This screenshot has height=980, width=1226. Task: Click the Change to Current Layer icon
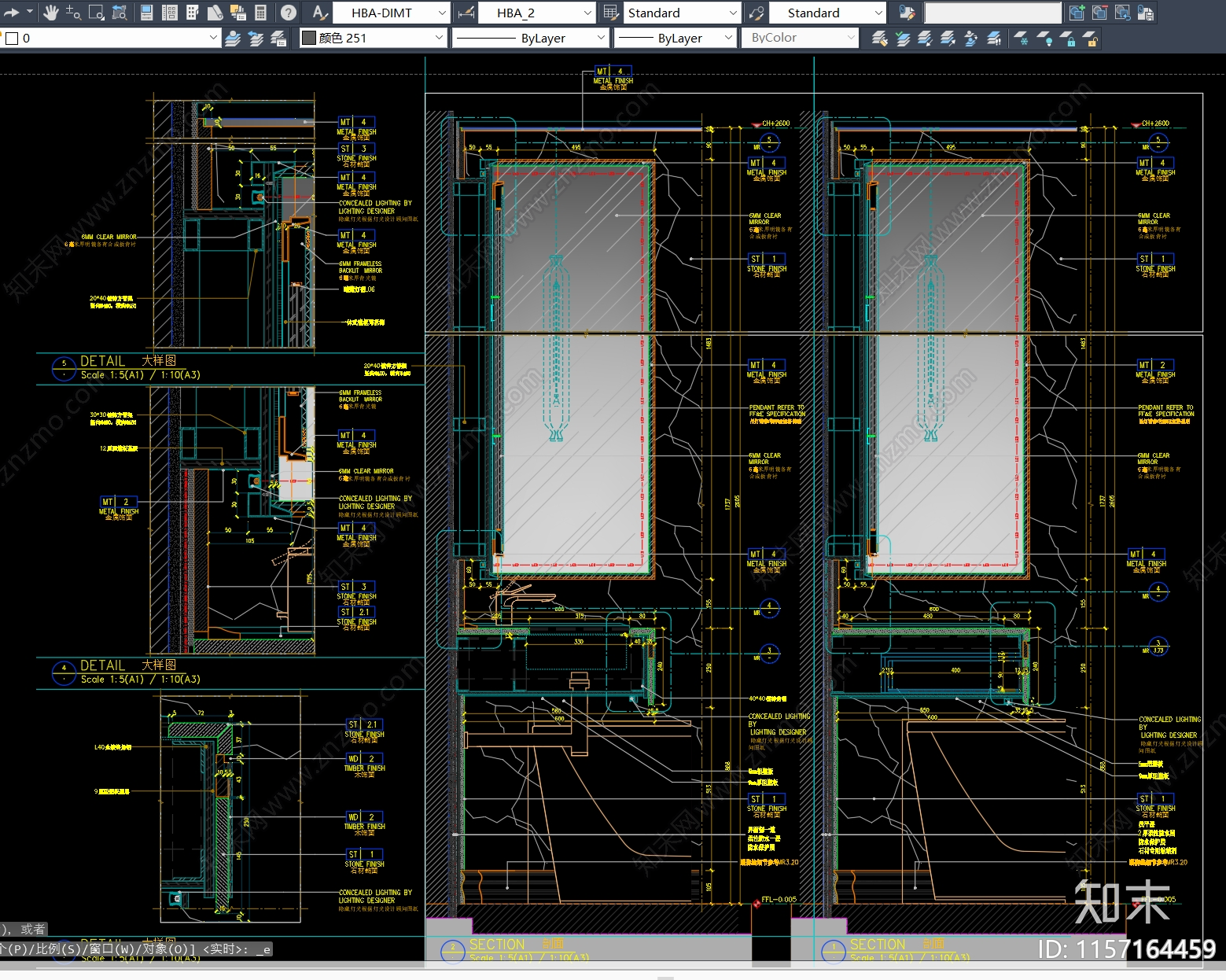pos(925,38)
